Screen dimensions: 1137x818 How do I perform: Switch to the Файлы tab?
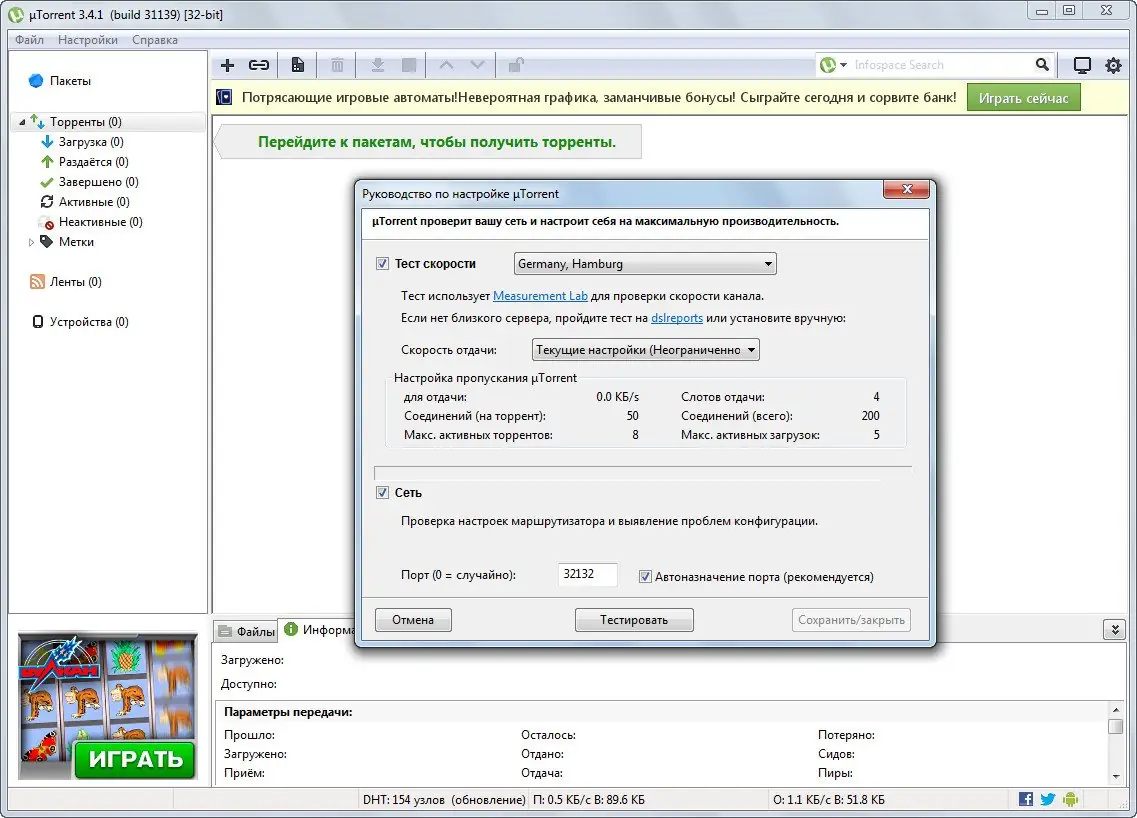click(x=247, y=632)
